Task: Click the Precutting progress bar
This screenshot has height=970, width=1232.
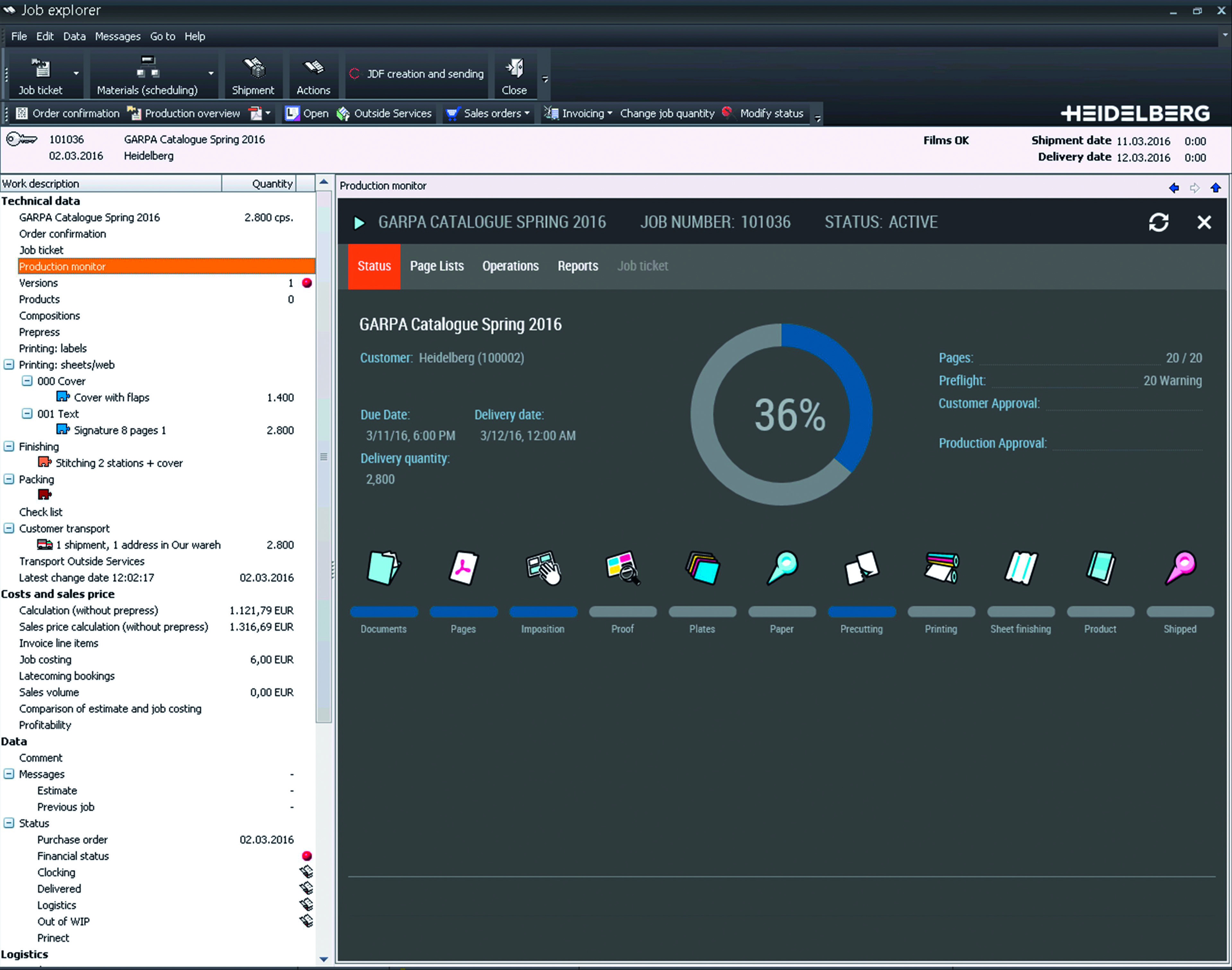Action: (x=862, y=612)
